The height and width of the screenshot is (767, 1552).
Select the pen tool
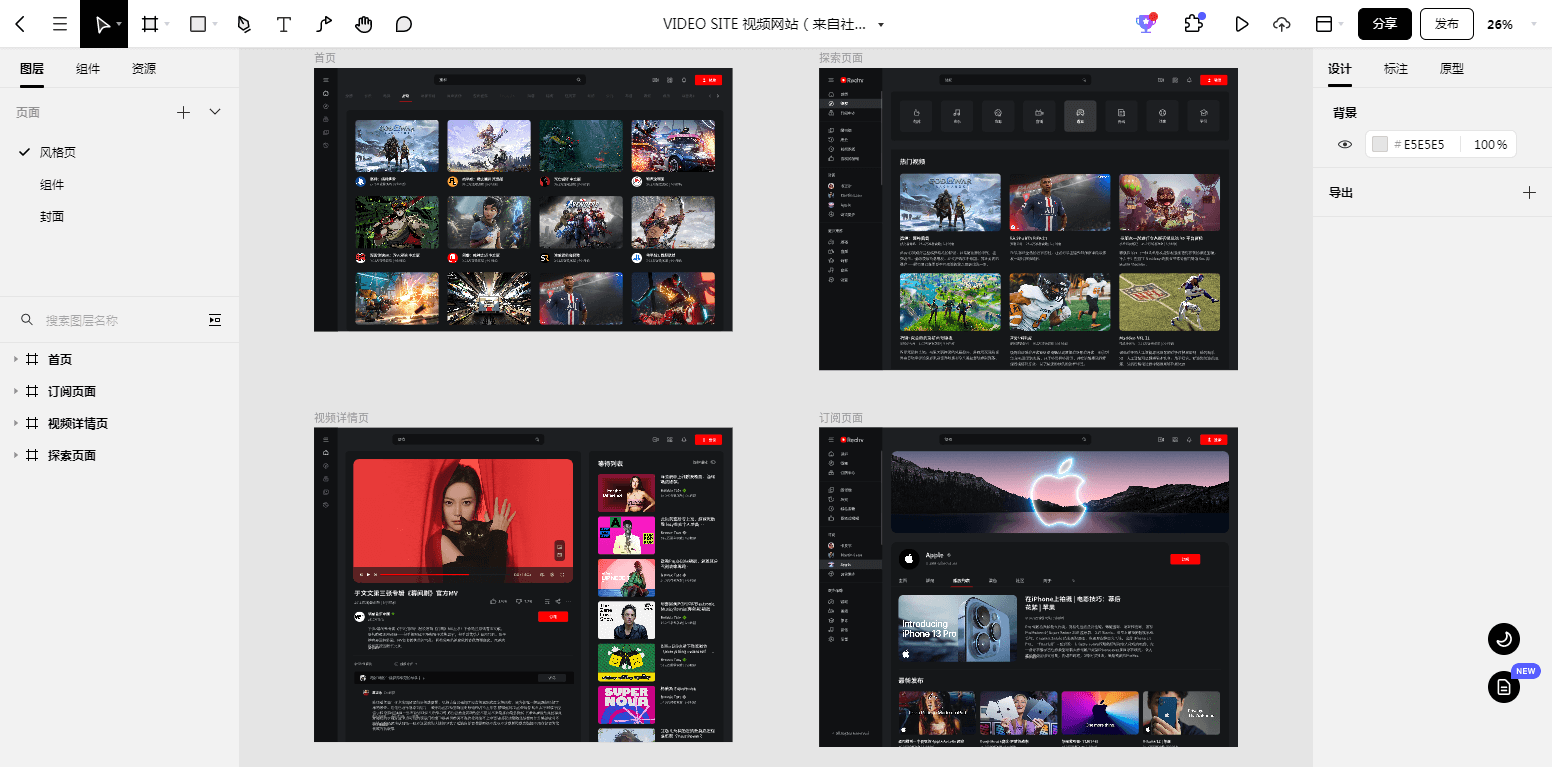244,24
